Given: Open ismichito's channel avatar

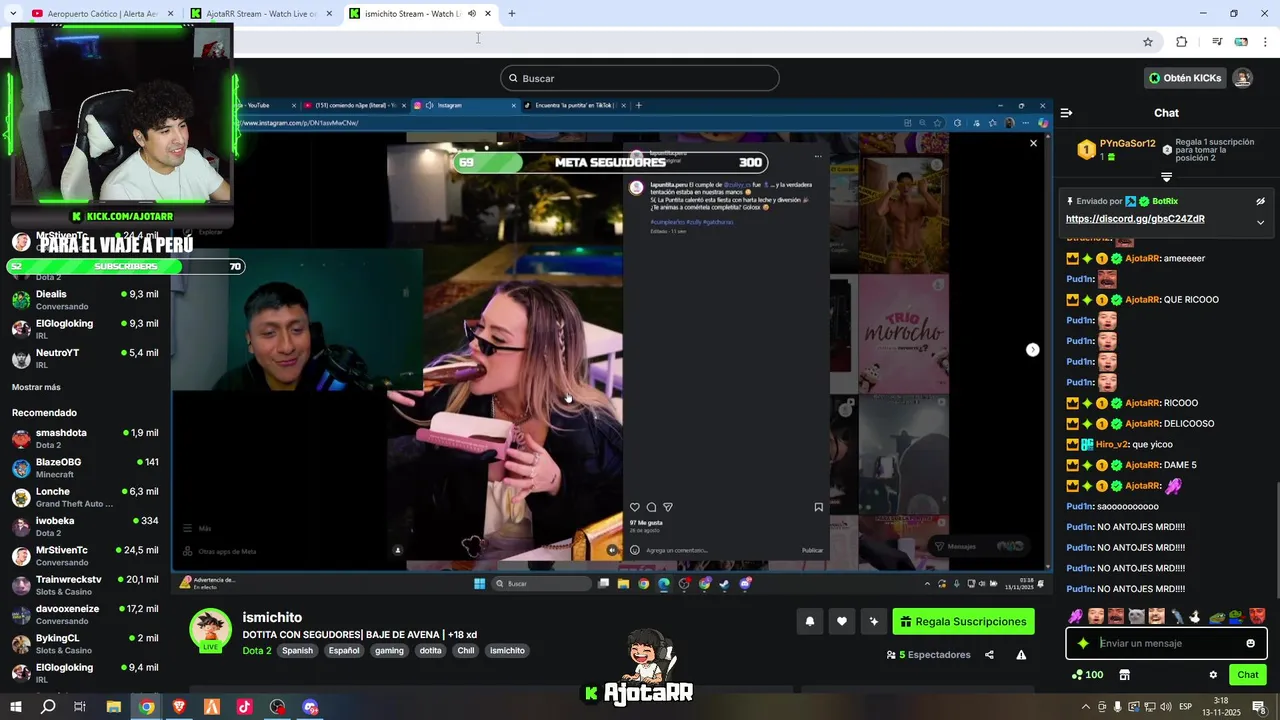Looking at the screenshot, I should (x=210, y=628).
